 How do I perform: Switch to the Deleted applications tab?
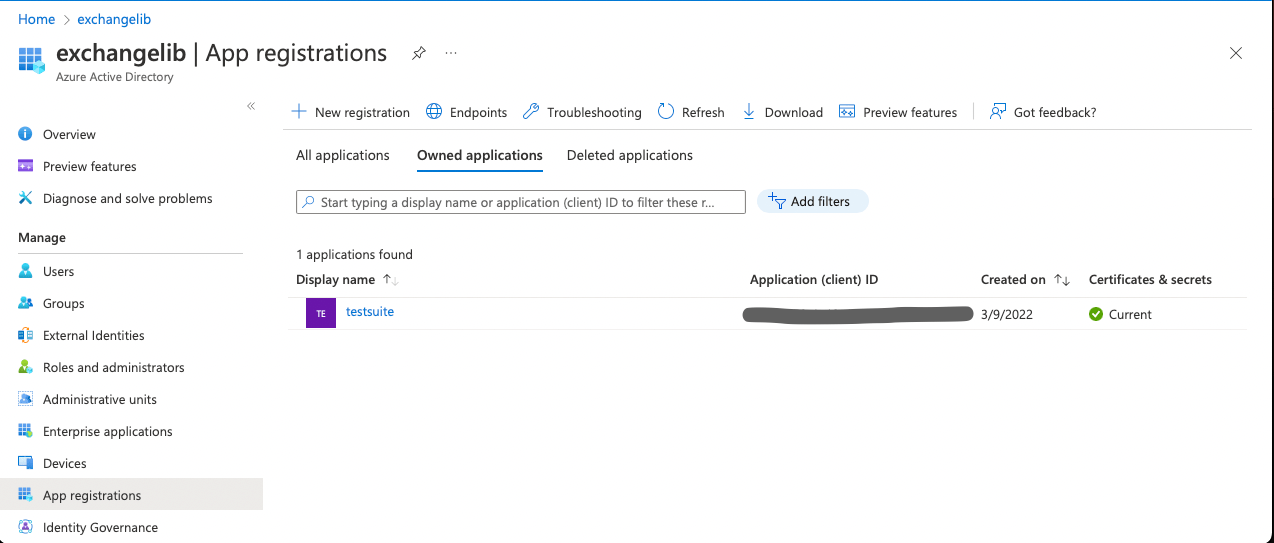pos(630,155)
